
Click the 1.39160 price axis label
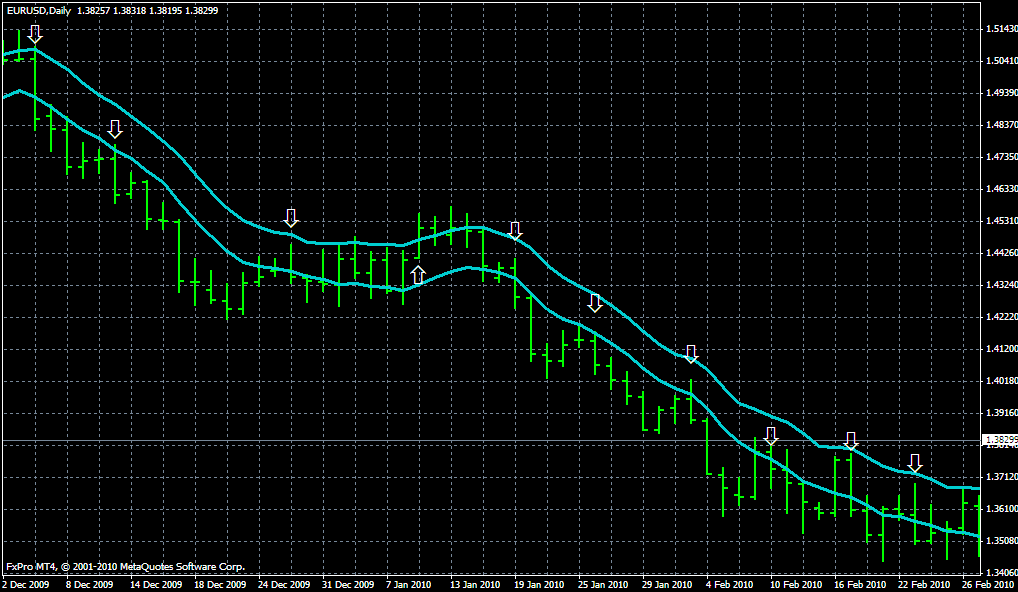tap(1001, 413)
